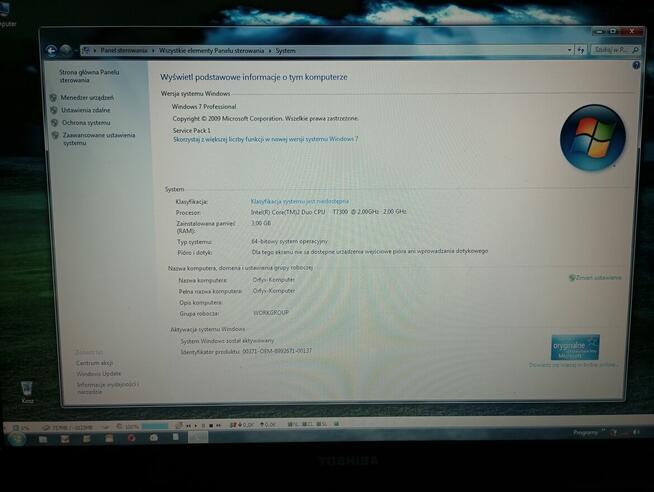Open Informacje wydajności i narzędzia link
This screenshot has height=492, width=654.
108,388
